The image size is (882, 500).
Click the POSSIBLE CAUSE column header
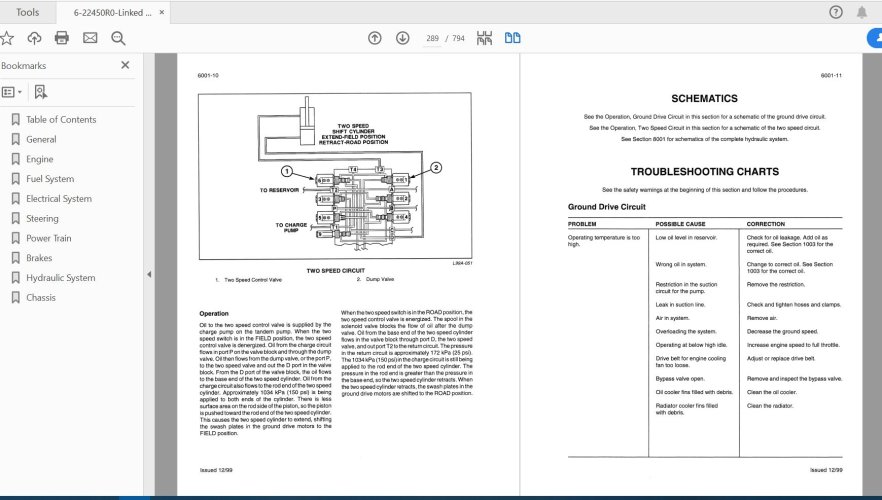[680, 224]
